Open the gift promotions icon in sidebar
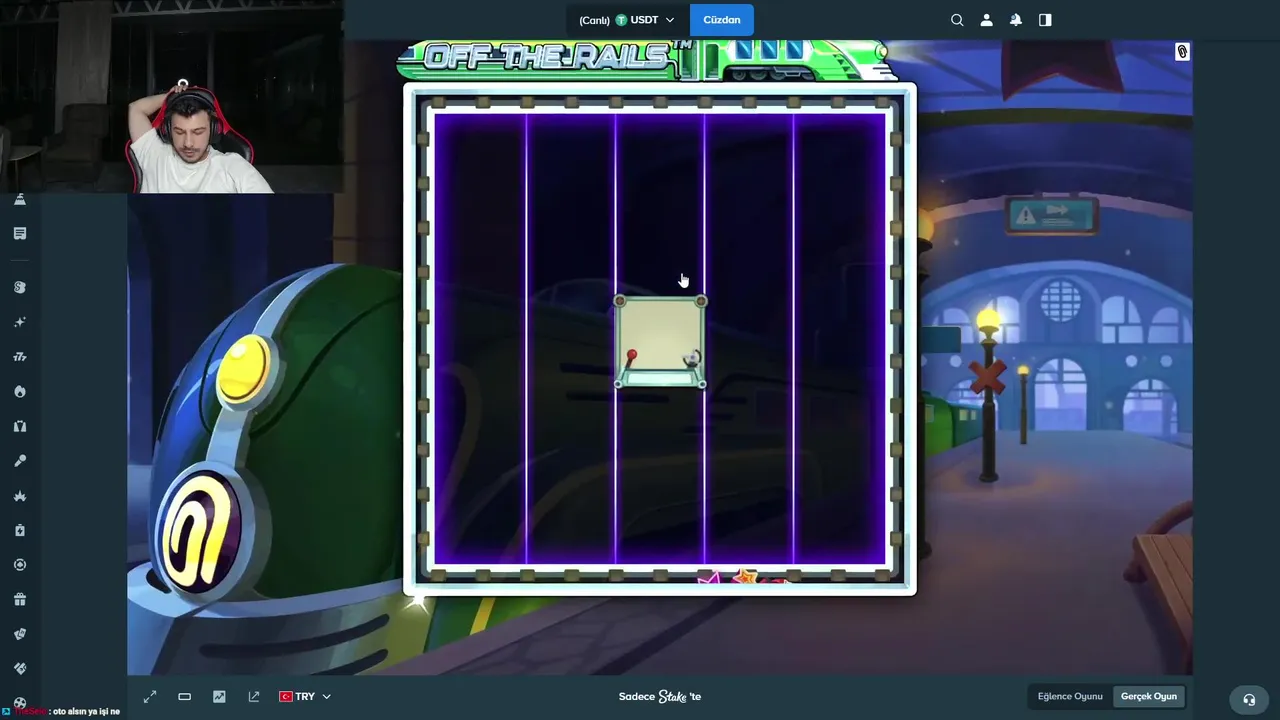The image size is (1280, 720). coord(20,599)
